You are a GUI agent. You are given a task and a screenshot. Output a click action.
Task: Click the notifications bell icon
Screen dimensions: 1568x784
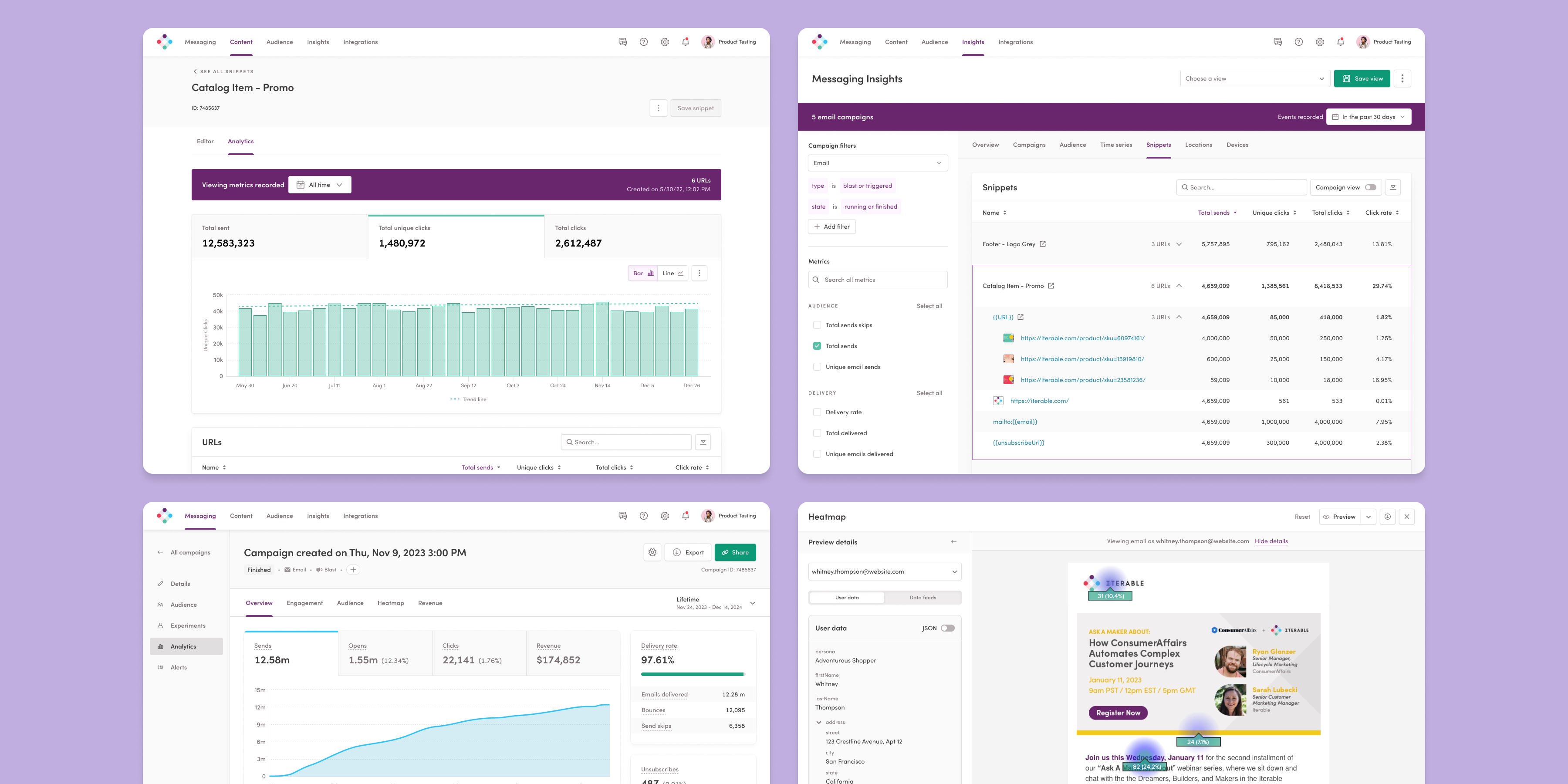coord(686,41)
